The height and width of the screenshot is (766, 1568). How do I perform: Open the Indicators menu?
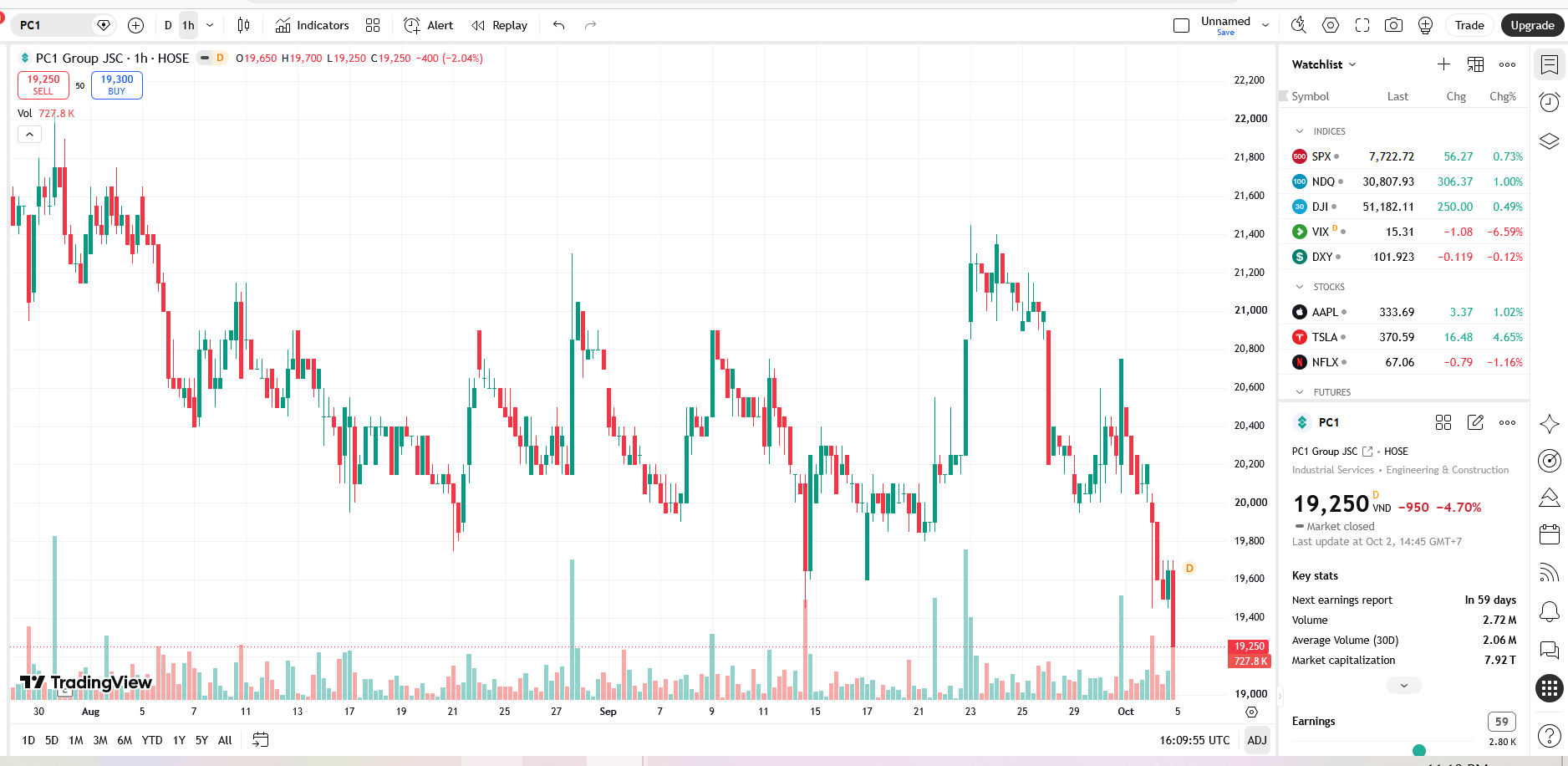tap(312, 25)
